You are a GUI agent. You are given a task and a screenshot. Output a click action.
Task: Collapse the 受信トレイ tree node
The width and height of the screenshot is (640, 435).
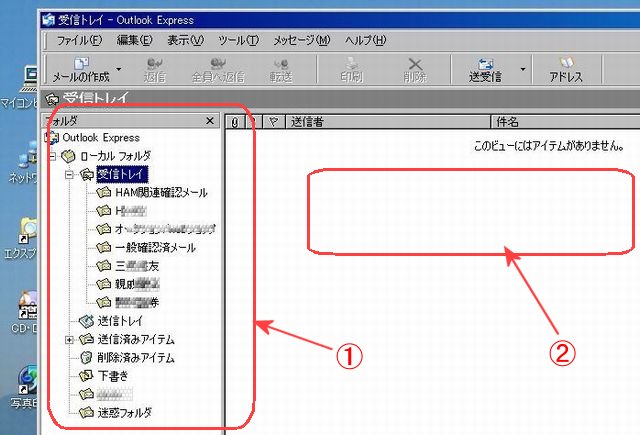click(69, 174)
